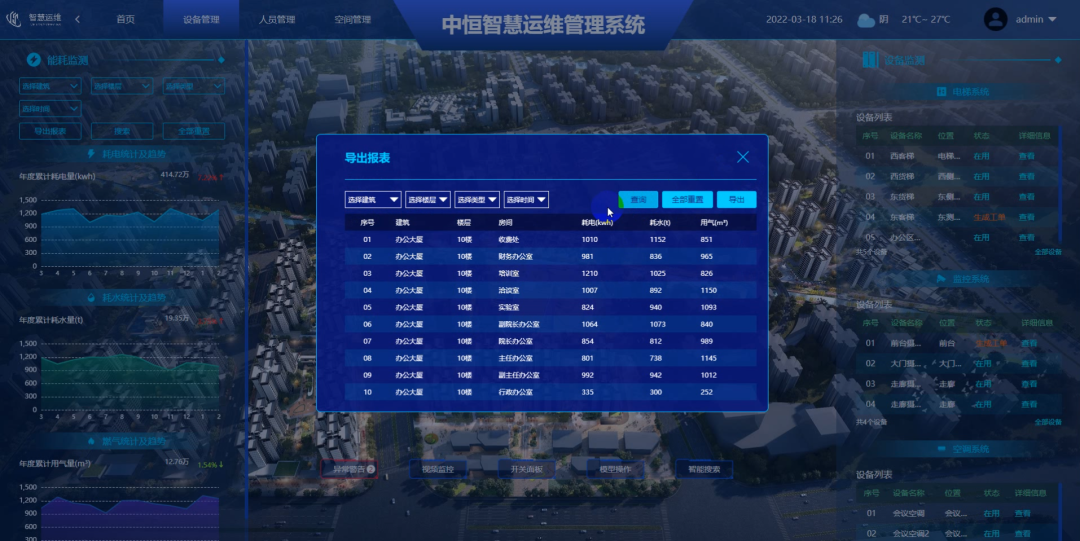Collapse navigation with the left chevron arrow
Screen dimensions: 1080x541
[x=77, y=19]
